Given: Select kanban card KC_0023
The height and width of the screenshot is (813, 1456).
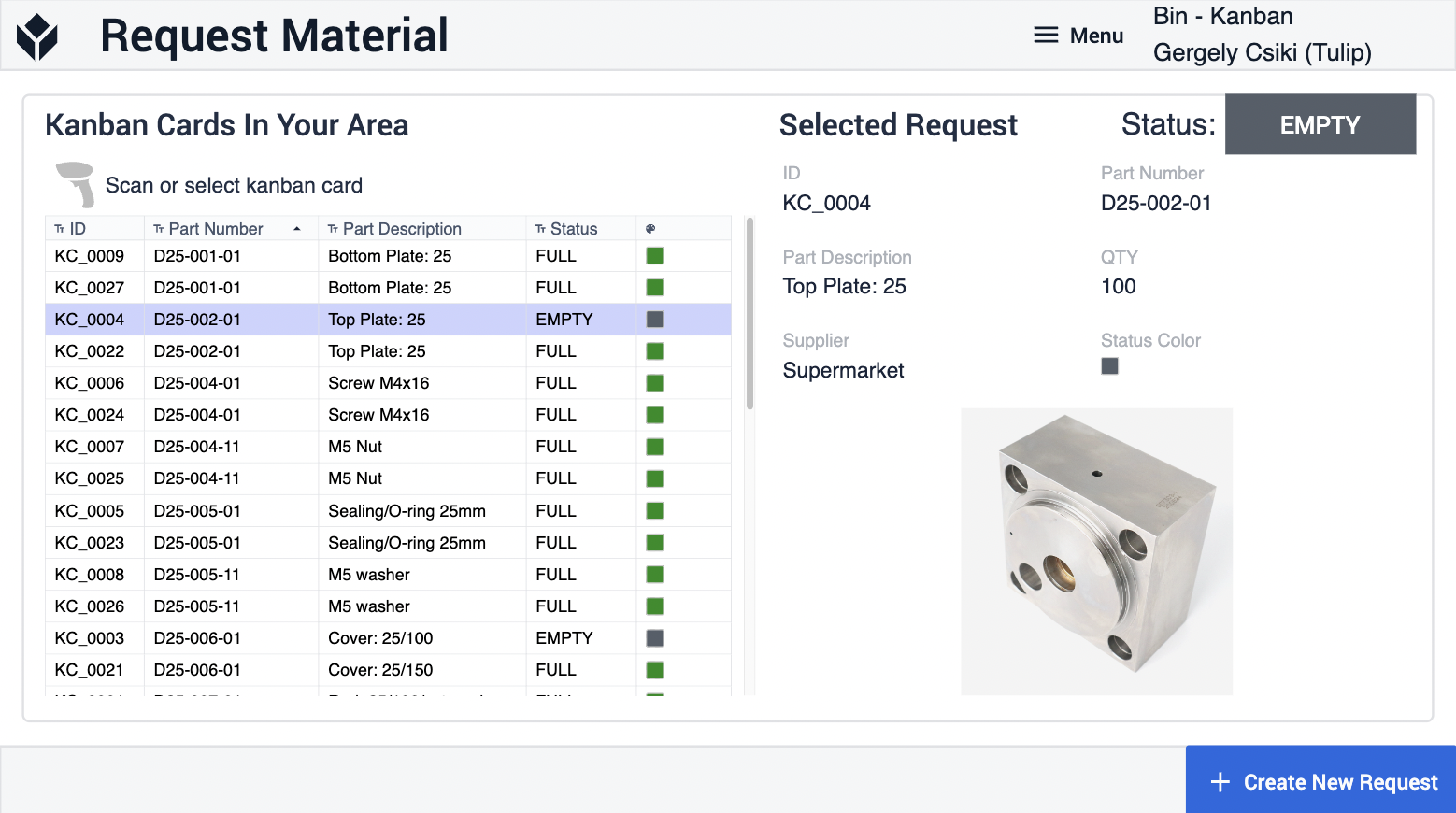Looking at the screenshot, I should (x=388, y=543).
